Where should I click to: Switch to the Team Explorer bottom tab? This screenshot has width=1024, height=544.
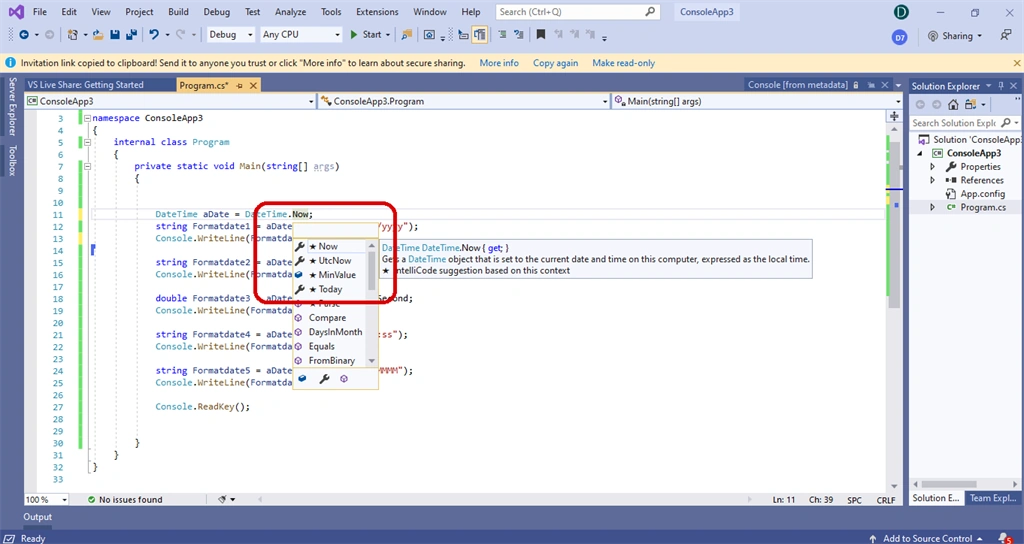click(x=992, y=498)
